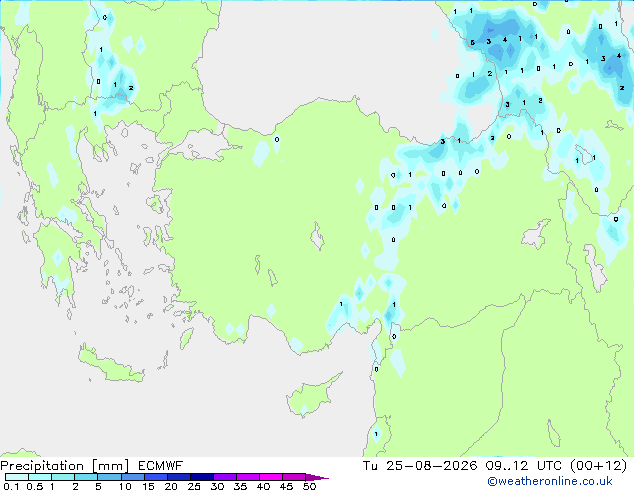Click the 30–35 mm purple swatch
Image resolution: width=634 pixels, height=490 pixels.
(x=224, y=477)
